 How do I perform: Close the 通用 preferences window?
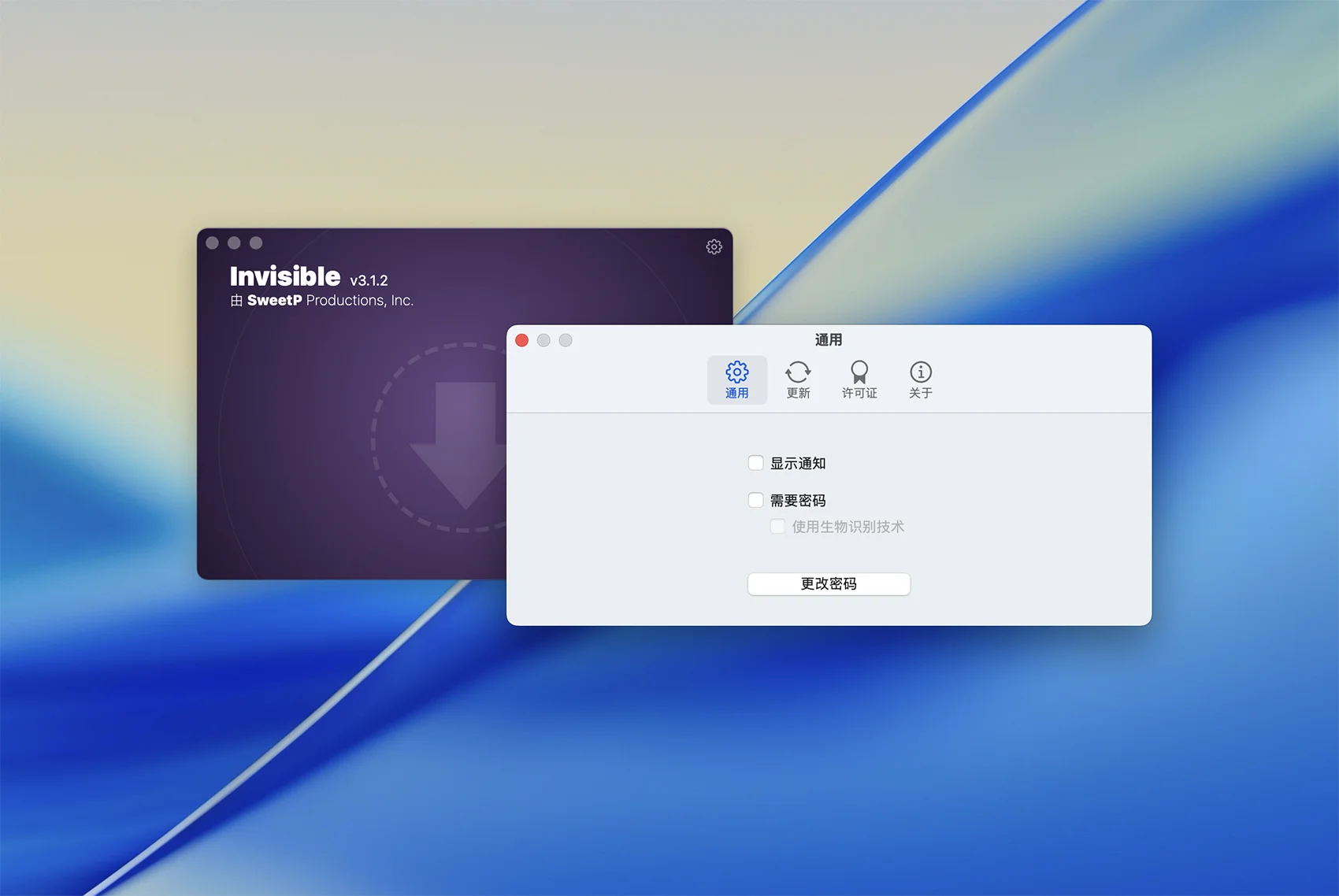click(x=521, y=340)
